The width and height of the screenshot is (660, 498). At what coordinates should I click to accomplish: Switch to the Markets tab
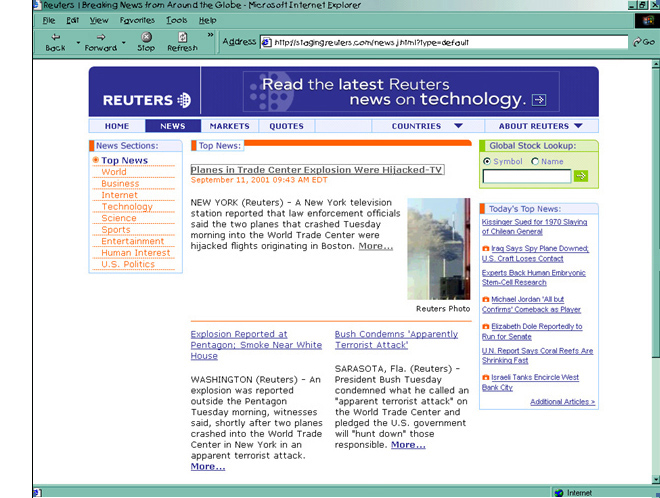[x=229, y=126]
